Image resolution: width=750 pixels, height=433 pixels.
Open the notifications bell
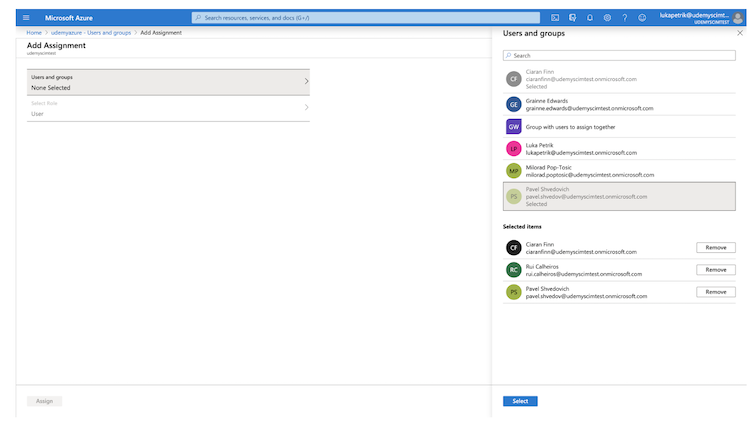coord(589,18)
